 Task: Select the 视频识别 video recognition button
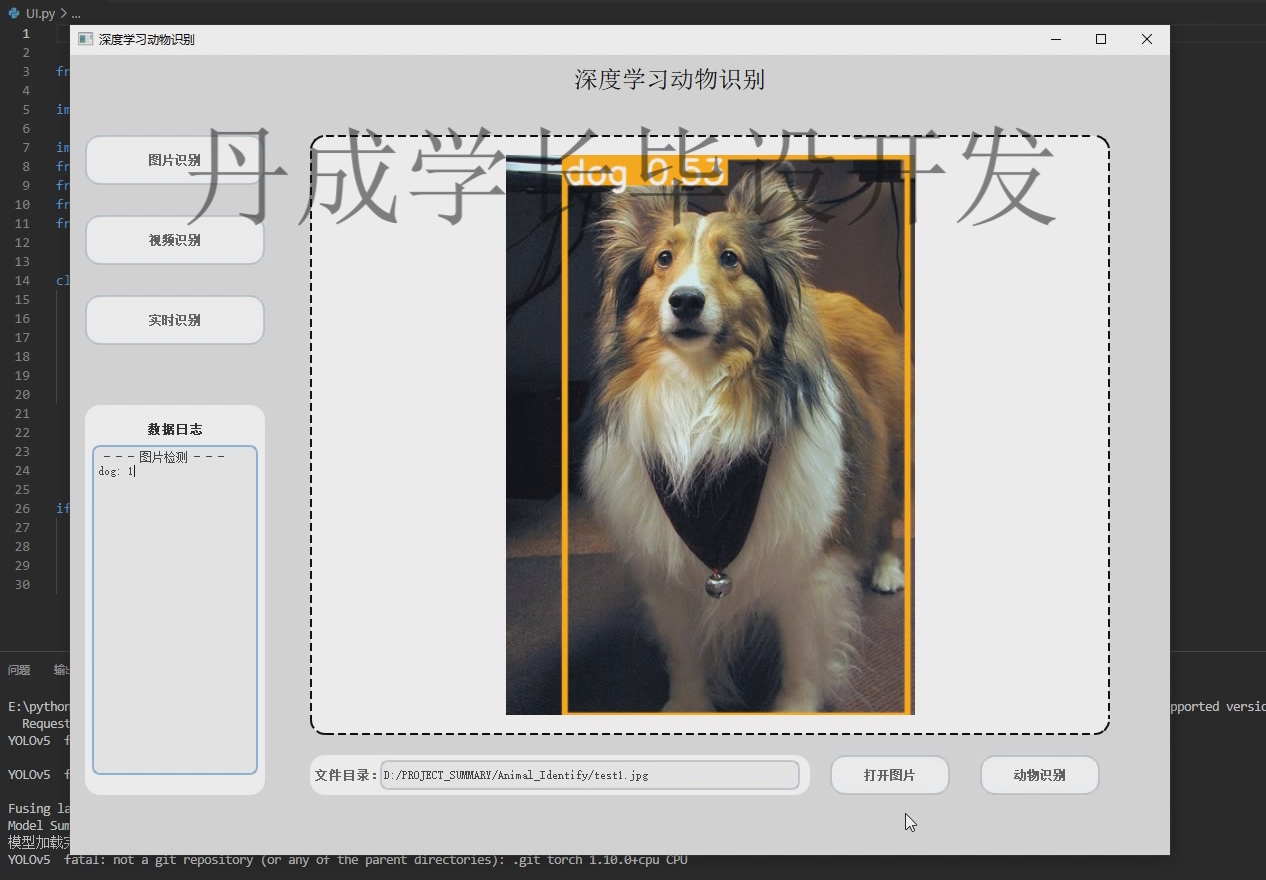pos(174,240)
